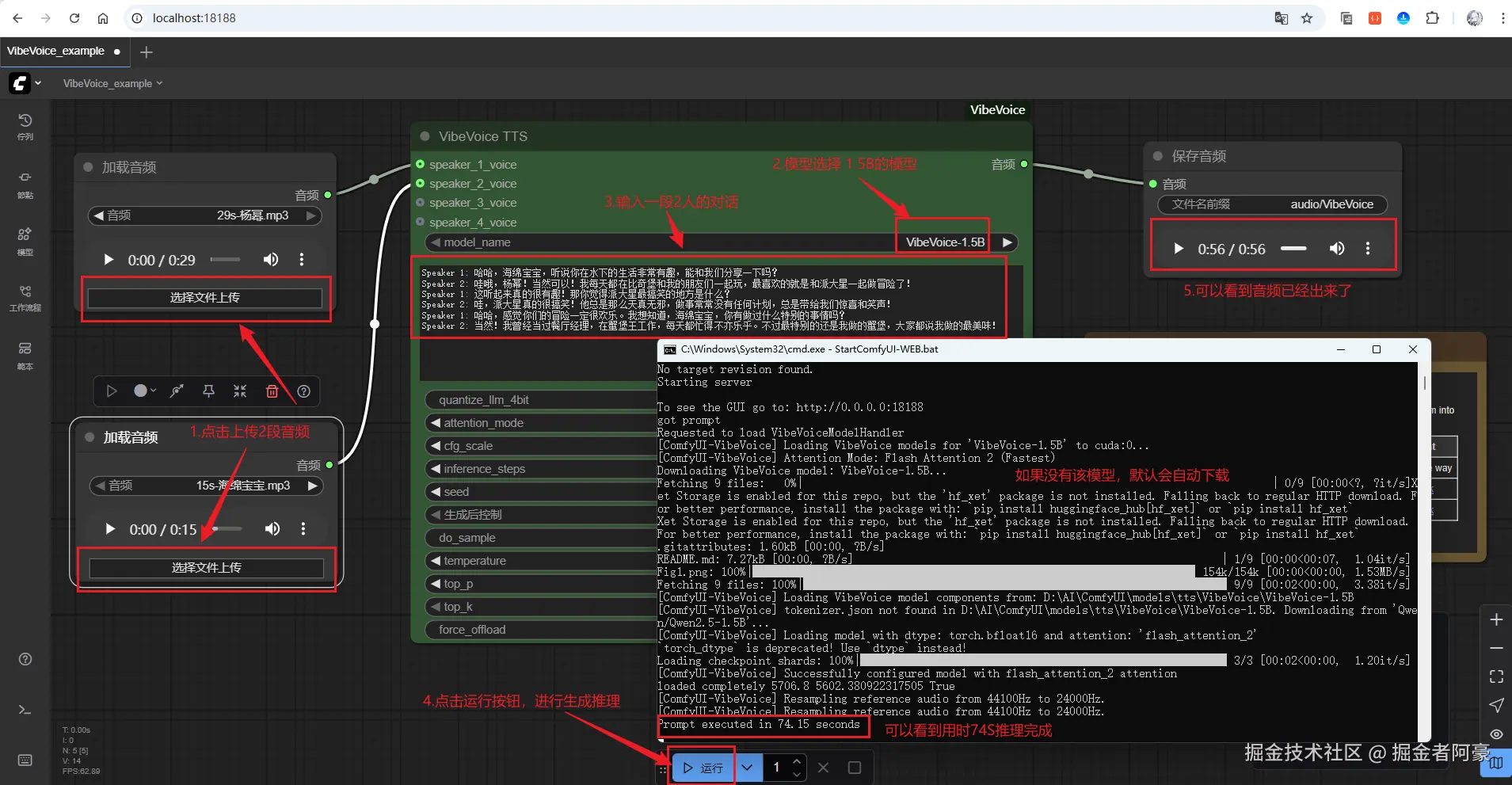The image size is (1512, 785).
Task: Zoom in on the canvas
Action: (1496, 619)
